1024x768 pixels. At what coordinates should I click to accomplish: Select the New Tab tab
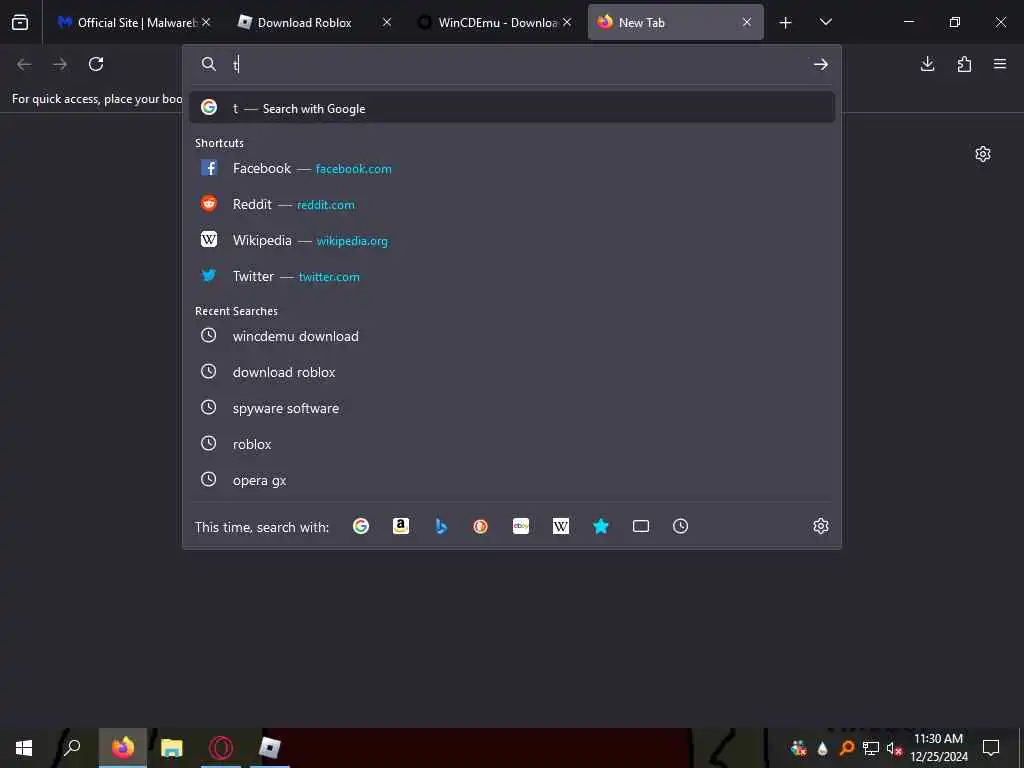coord(675,22)
